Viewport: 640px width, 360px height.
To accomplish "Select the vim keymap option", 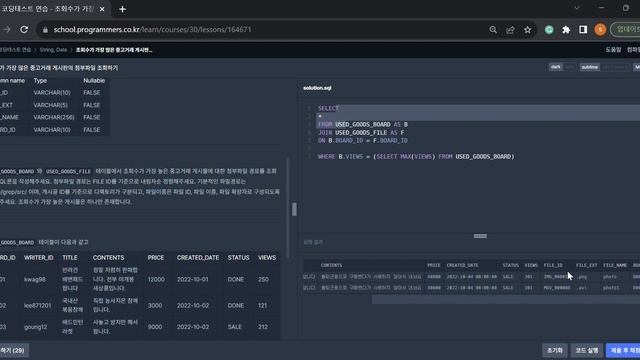I will 606,67.
